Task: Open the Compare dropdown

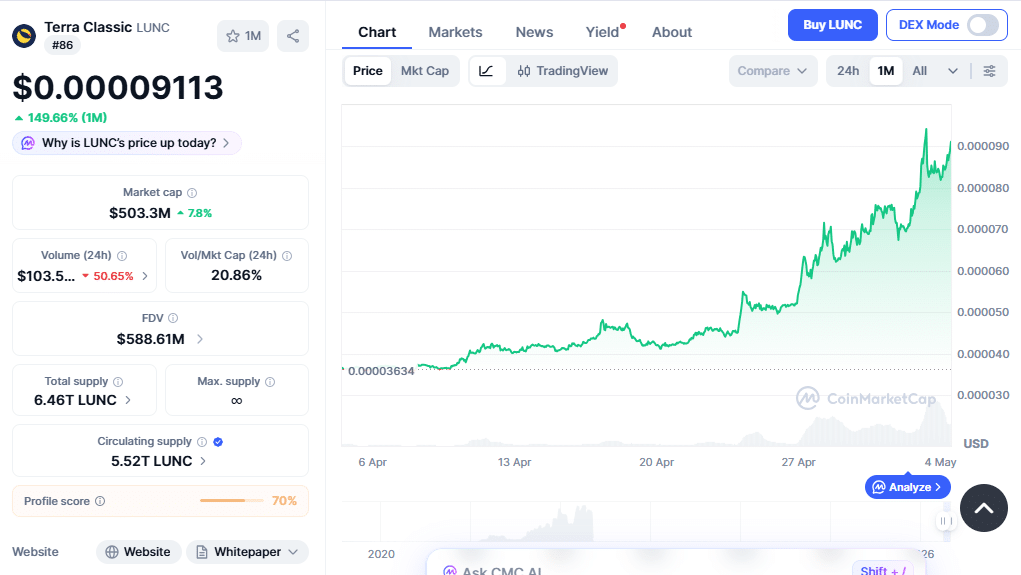Action: pyautogui.click(x=773, y=71)
